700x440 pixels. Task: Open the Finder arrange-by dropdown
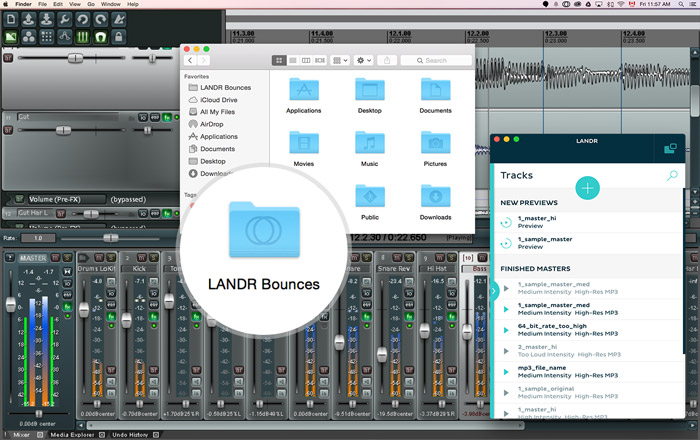340,60
